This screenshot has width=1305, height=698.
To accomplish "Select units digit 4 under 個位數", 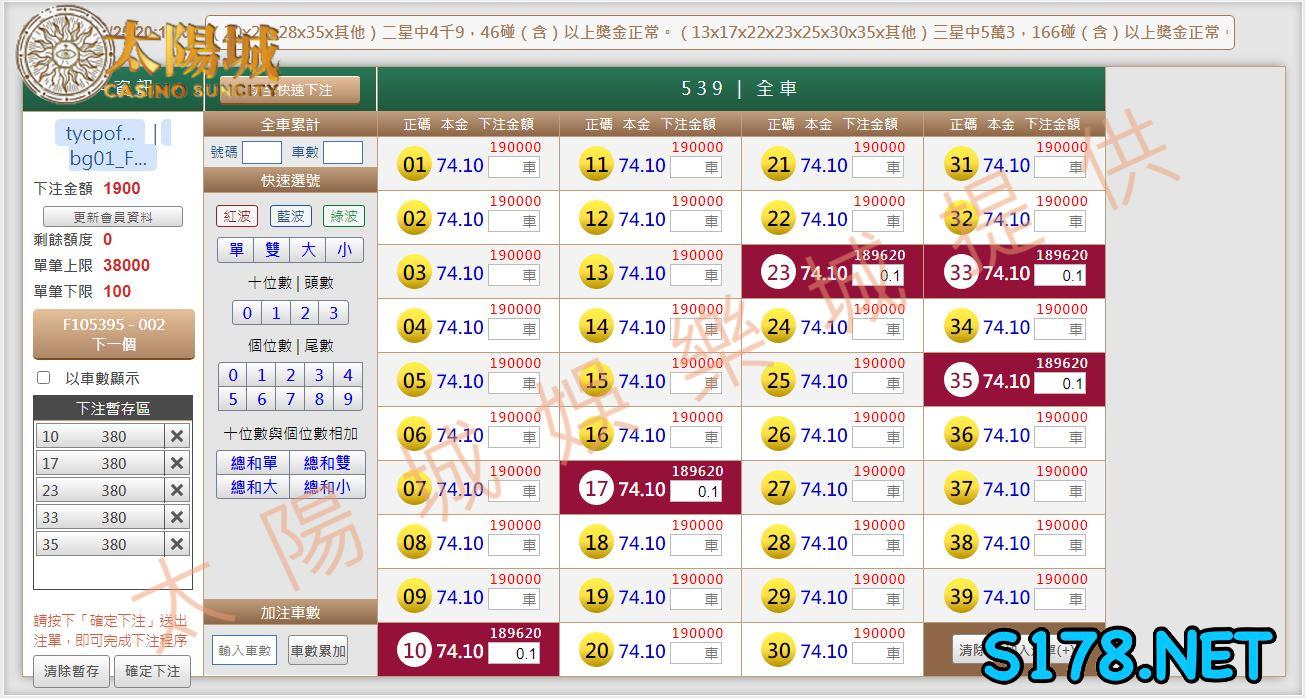I will pyautogui.click(x=348, y=375).
